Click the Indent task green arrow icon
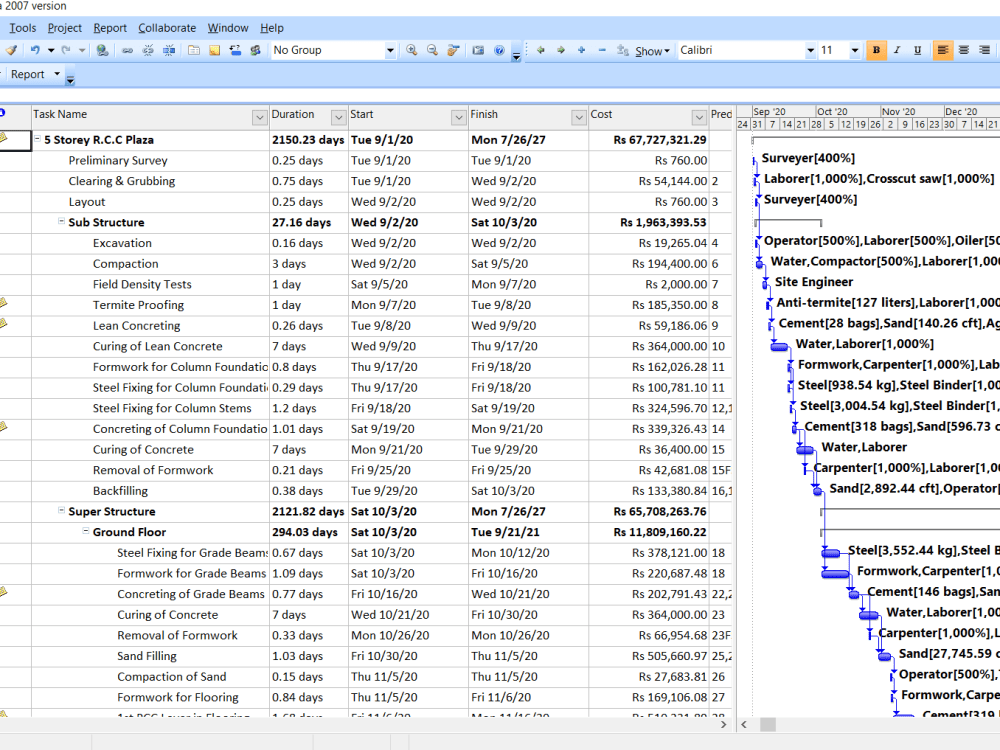 pyautogui.click(x=559, y=48)
